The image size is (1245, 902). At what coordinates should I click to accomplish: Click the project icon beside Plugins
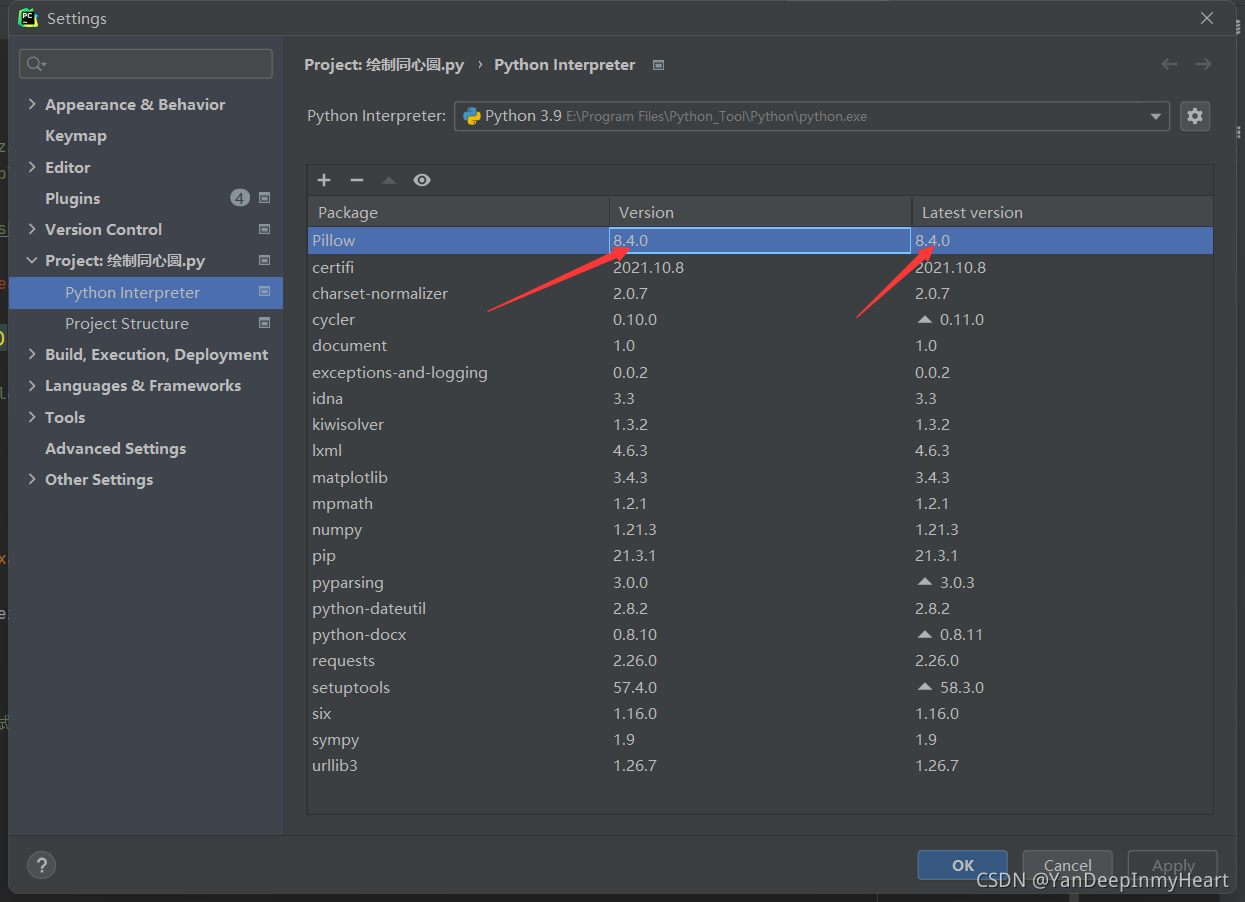click(x=264, y=198)
